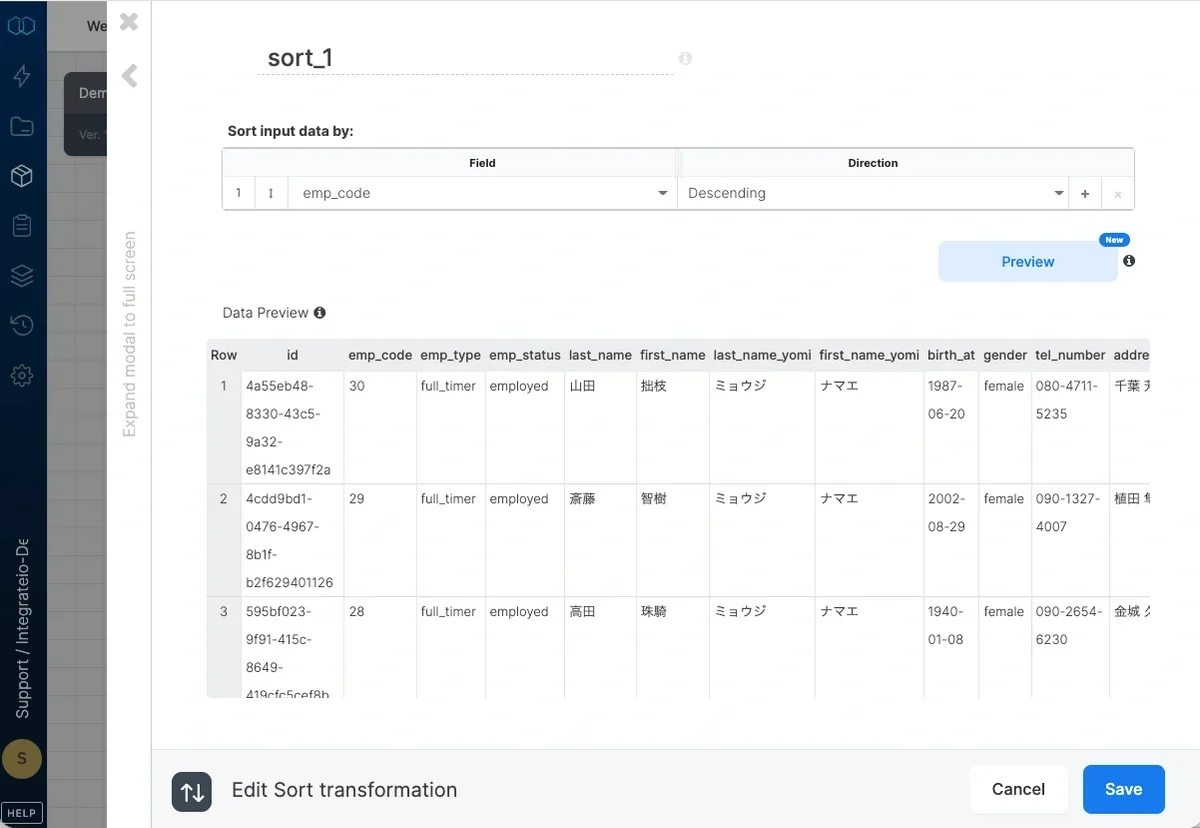Screen dimensions: 1200x828
Task: Click the birth date 2002-08-29 cell
Action: click(x=951, y=541)
